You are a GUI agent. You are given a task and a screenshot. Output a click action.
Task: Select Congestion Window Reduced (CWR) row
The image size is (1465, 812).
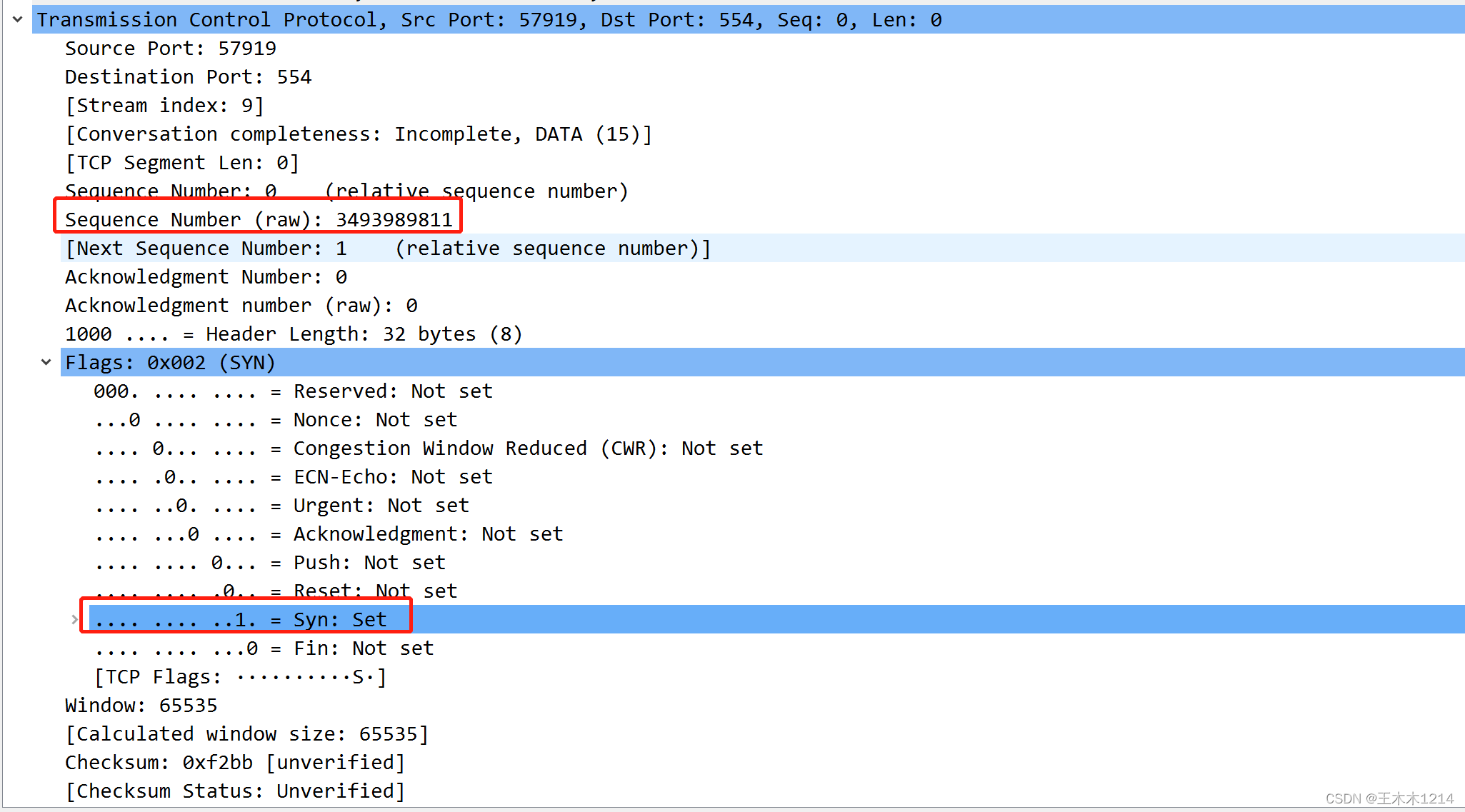[x=429, y=448]
